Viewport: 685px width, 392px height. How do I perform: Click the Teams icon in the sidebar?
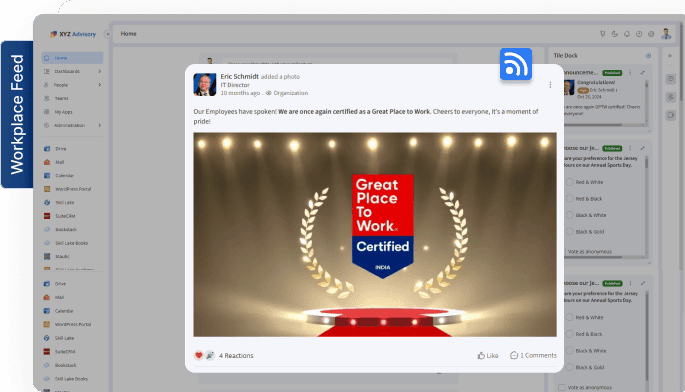47,98
